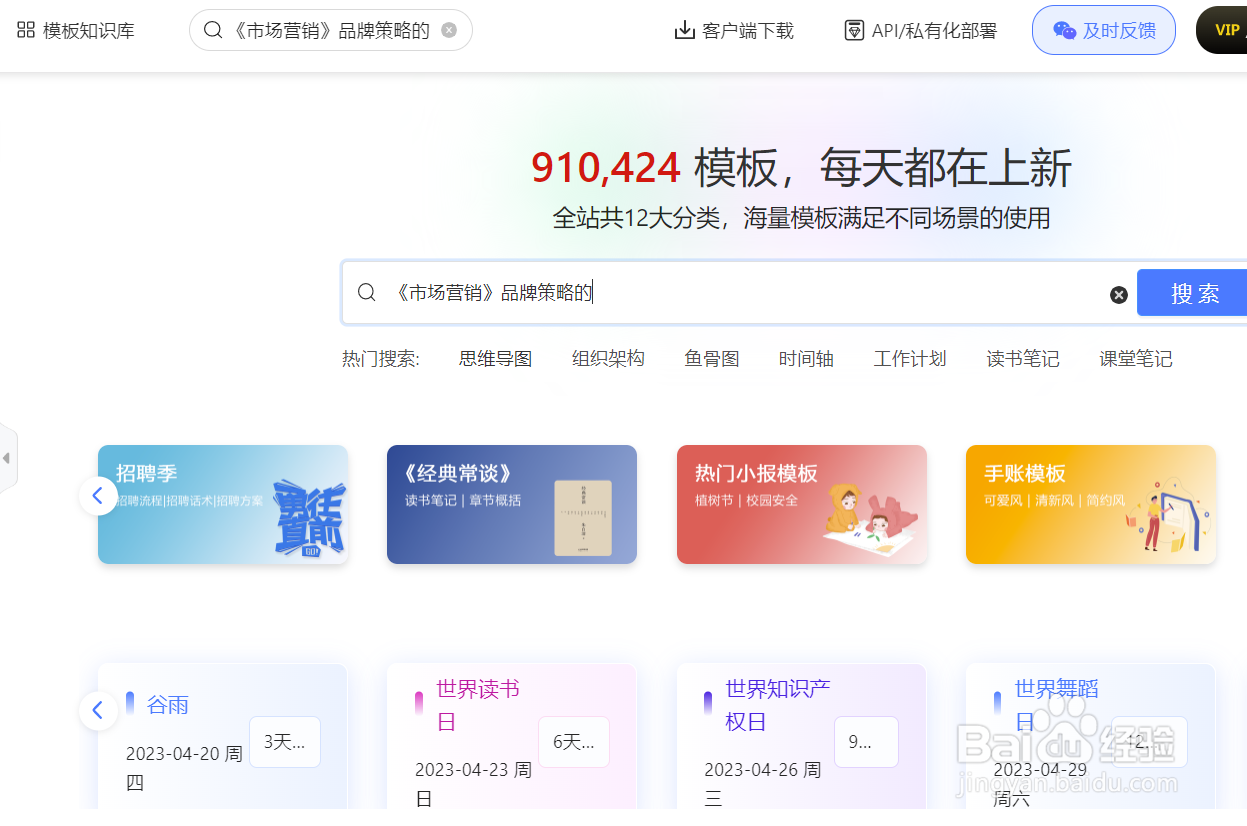Click the magnifier icon in the top search bar
The width and height of the screenshot is (1247, 826).
coord(213,30)
